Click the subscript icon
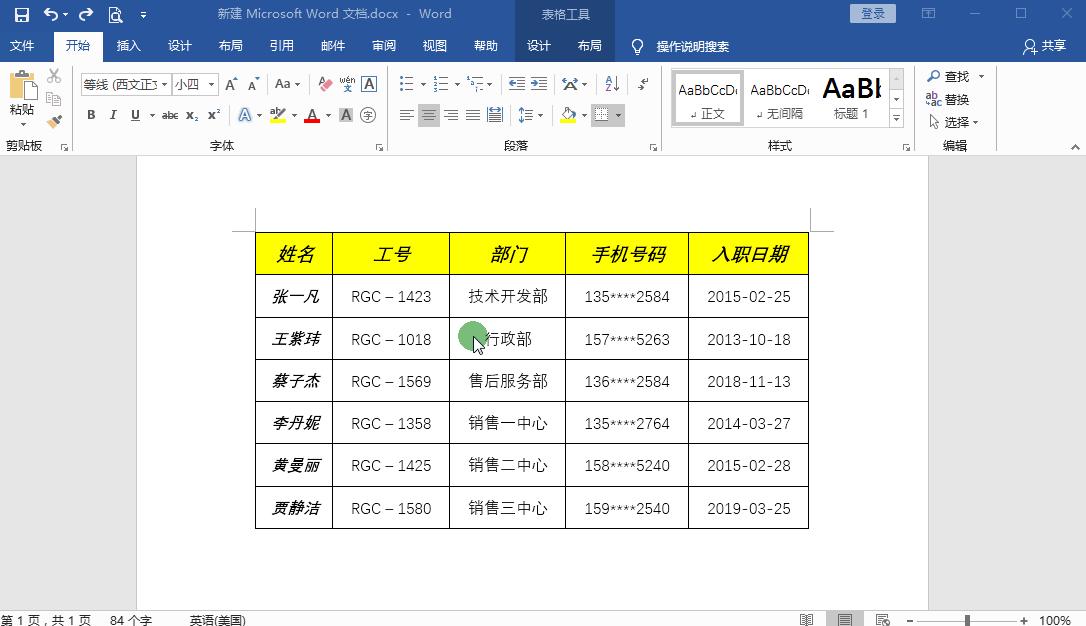This screenshot has height=626, width=1086. (192, 115)
